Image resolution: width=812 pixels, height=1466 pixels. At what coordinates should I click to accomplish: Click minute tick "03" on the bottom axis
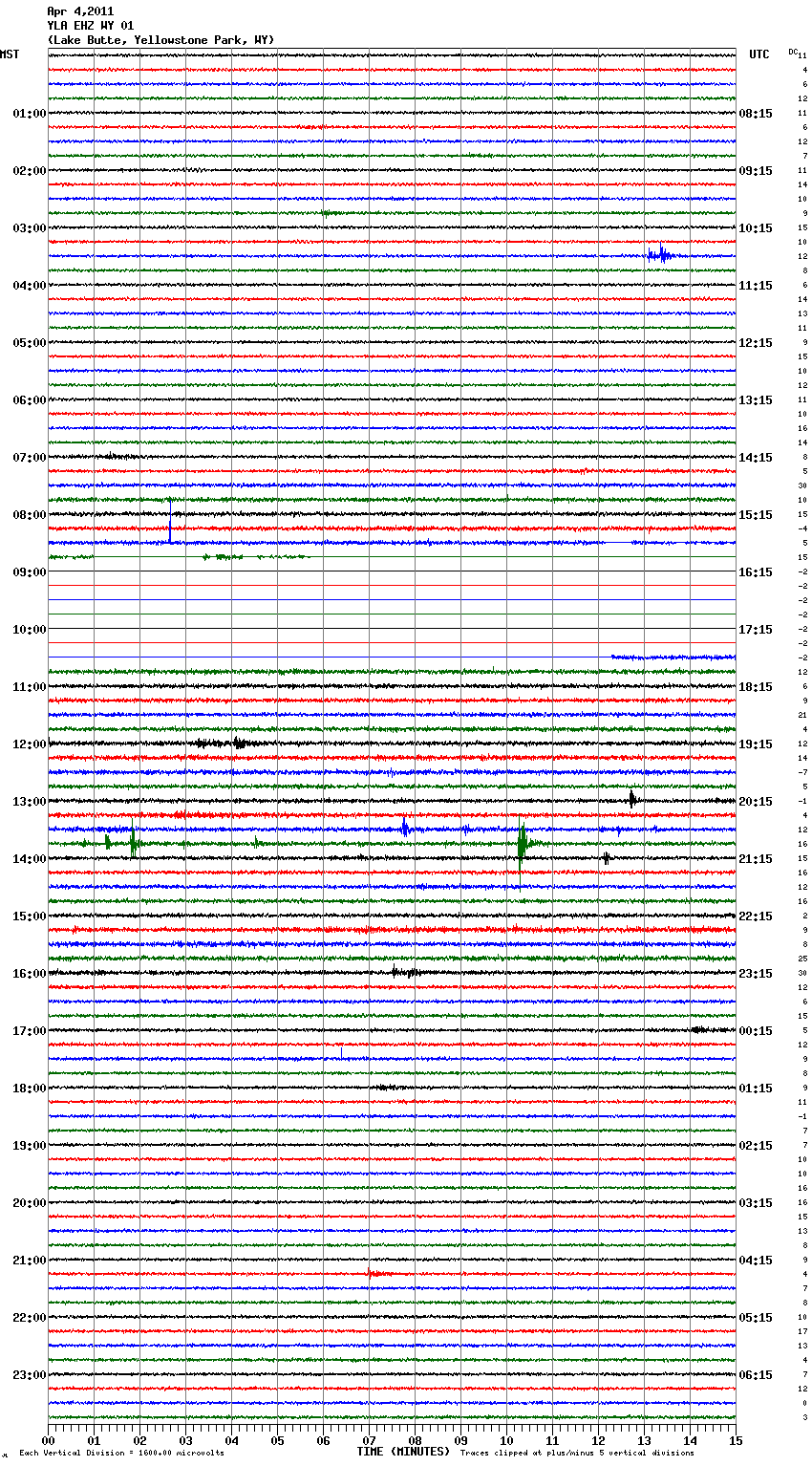click(185, 1440)
